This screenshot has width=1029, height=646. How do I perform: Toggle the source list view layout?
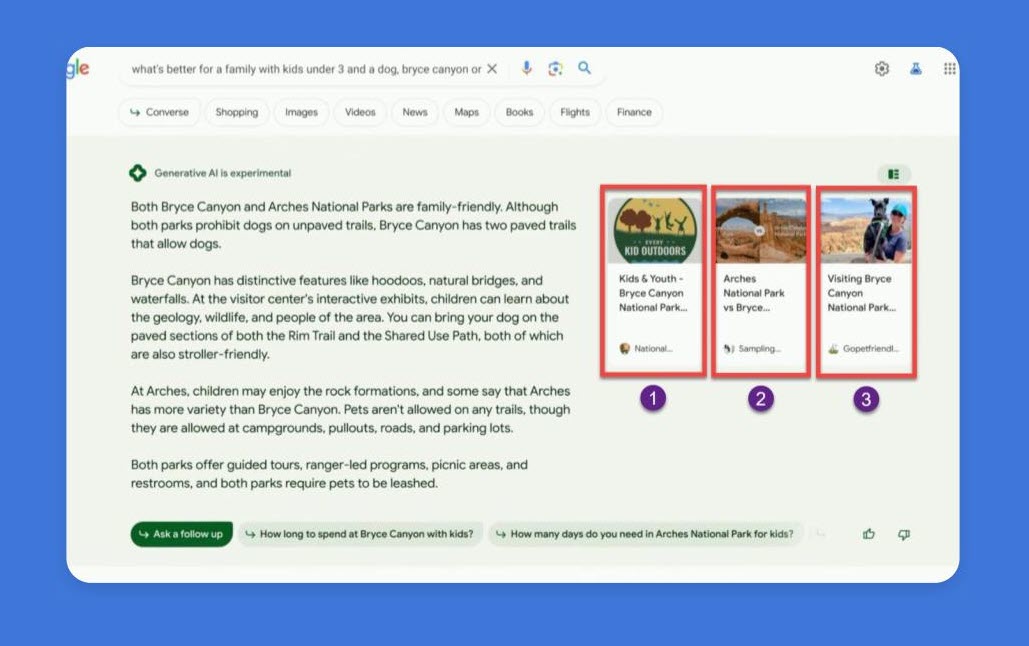894,174
